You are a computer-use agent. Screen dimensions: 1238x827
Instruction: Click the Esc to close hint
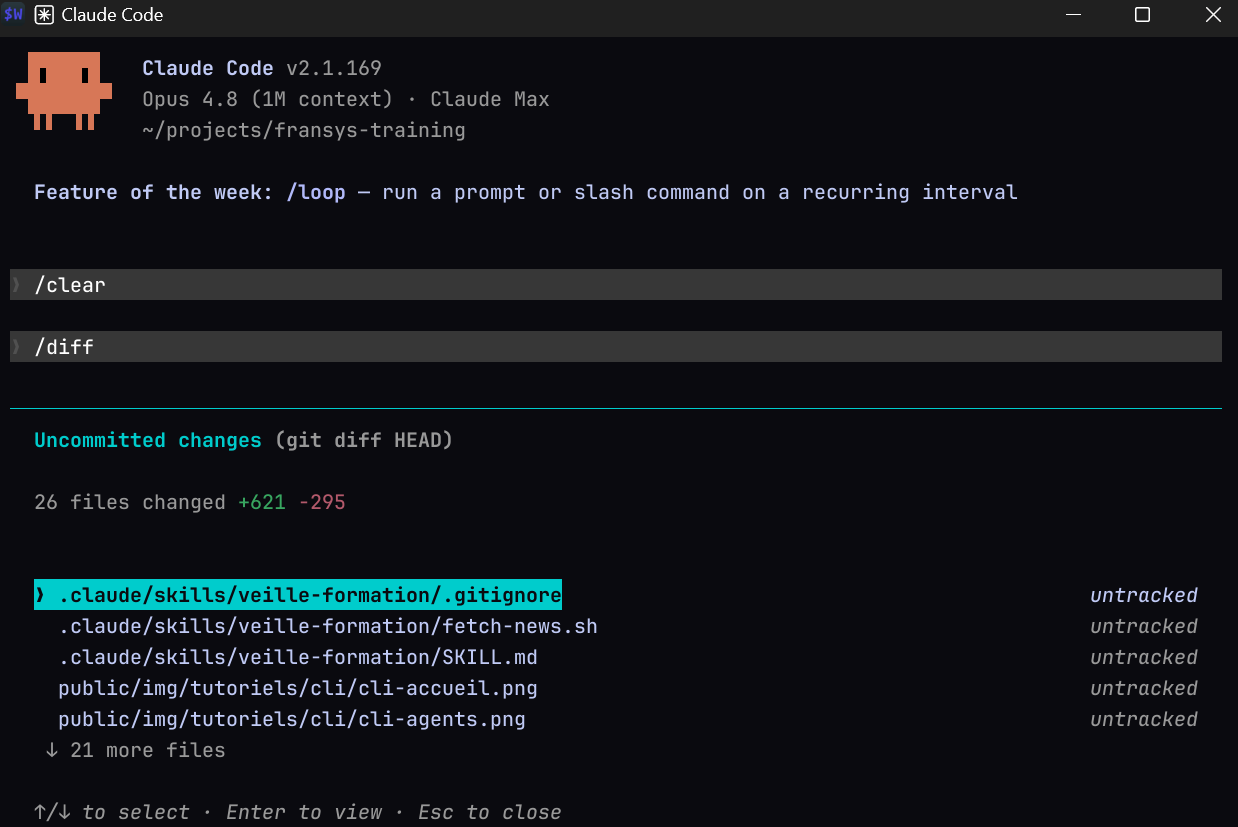point(490,812)
